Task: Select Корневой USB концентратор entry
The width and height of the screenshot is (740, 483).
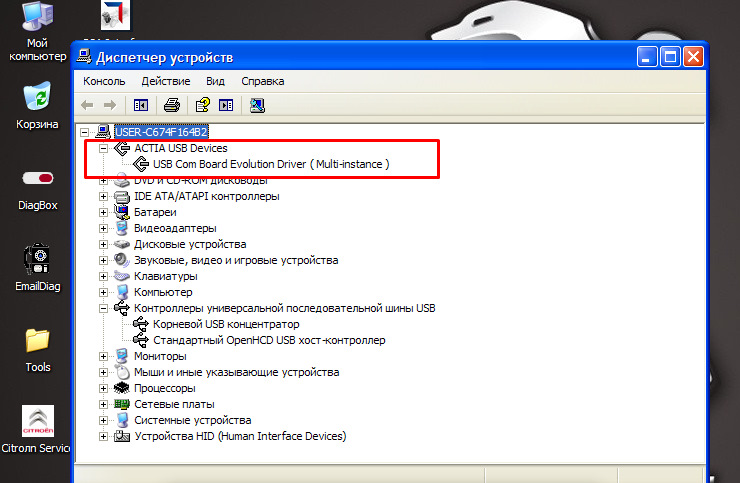Action: pos(226,324)
